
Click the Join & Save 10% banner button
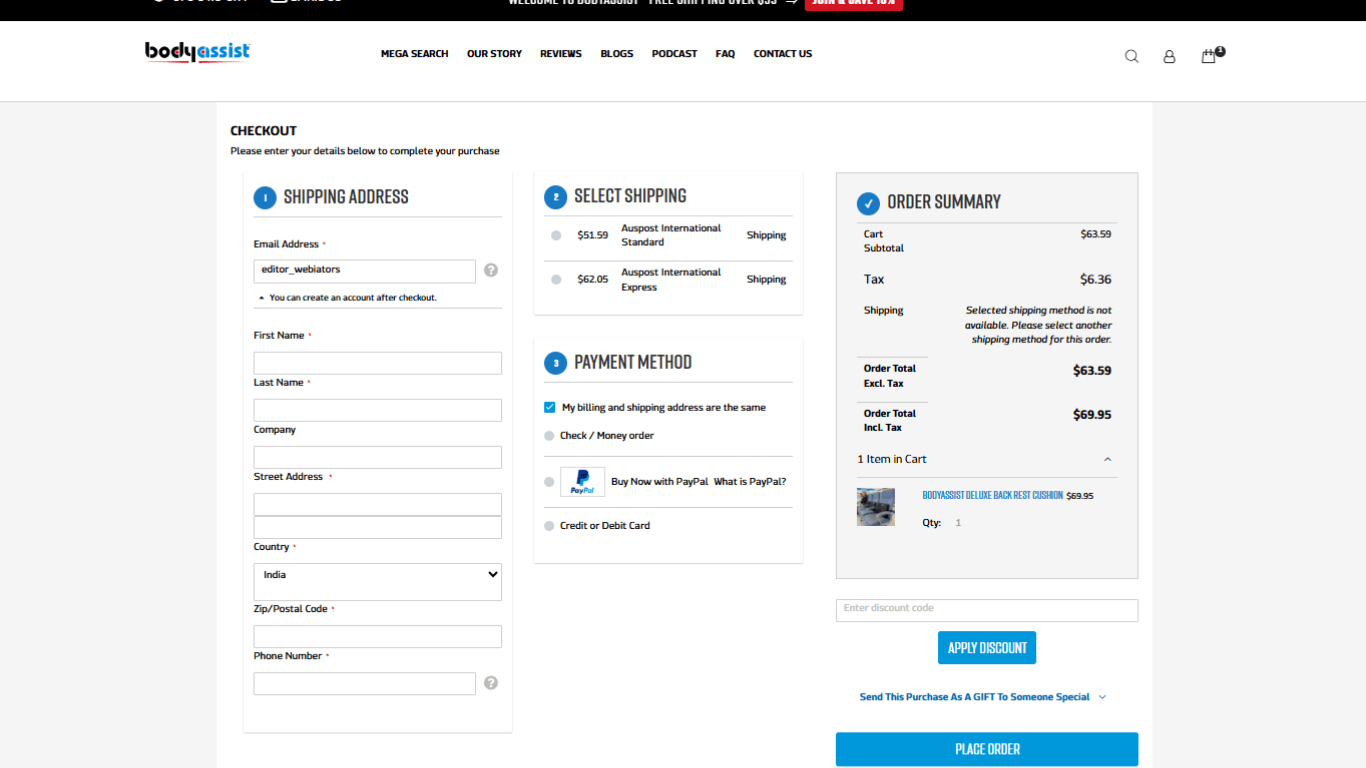pos(854,3)
